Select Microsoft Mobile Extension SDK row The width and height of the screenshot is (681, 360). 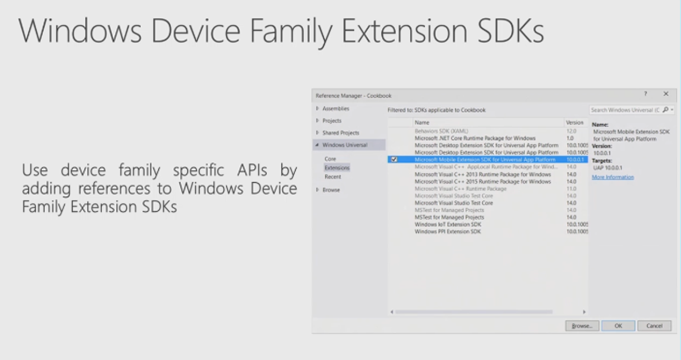[488, 159]
